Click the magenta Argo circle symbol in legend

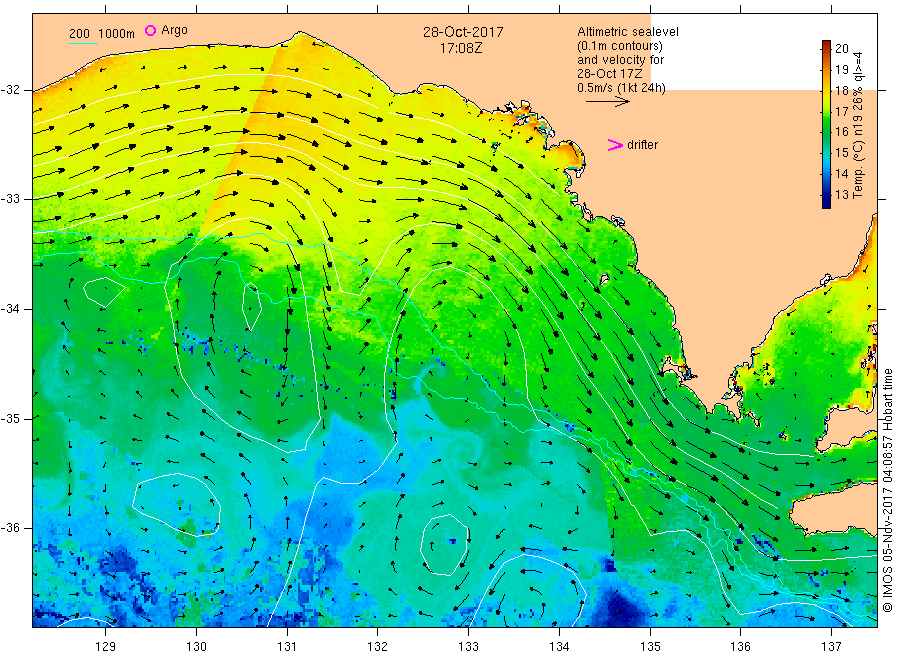coord(150,30)
